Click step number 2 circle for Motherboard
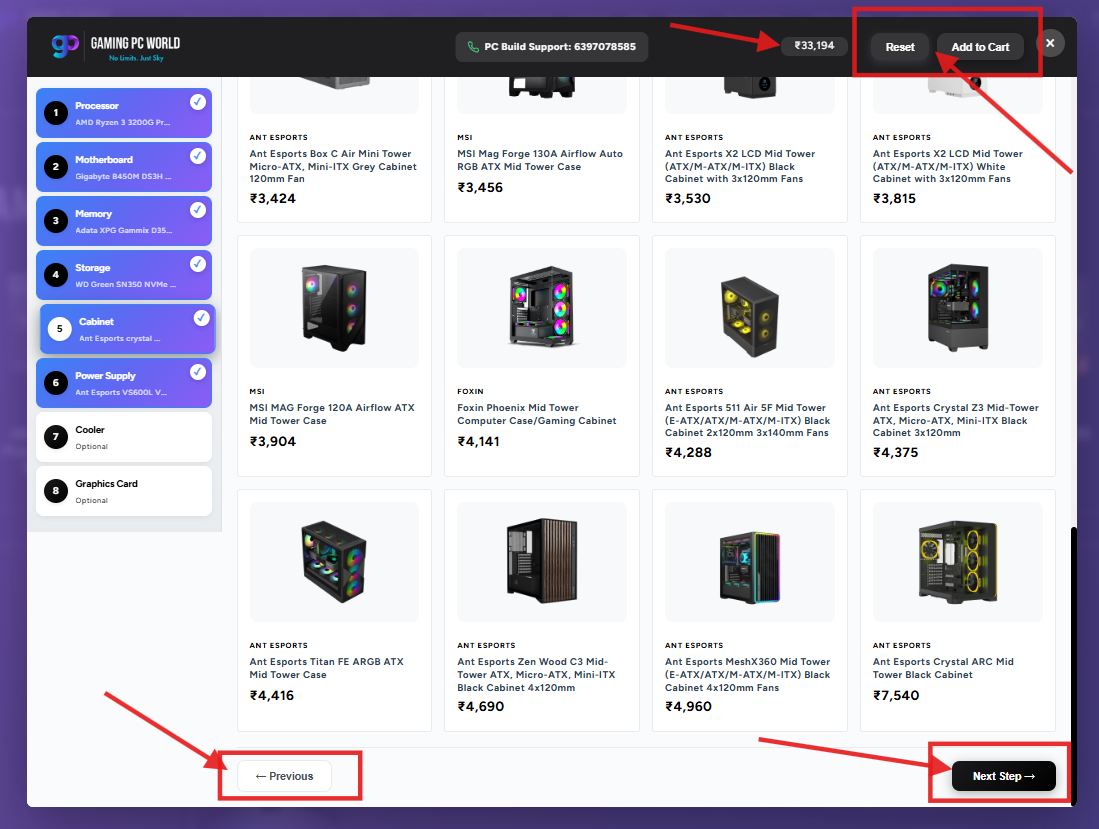The width and height of the screenshot is (1099, 829). (56, 167)
